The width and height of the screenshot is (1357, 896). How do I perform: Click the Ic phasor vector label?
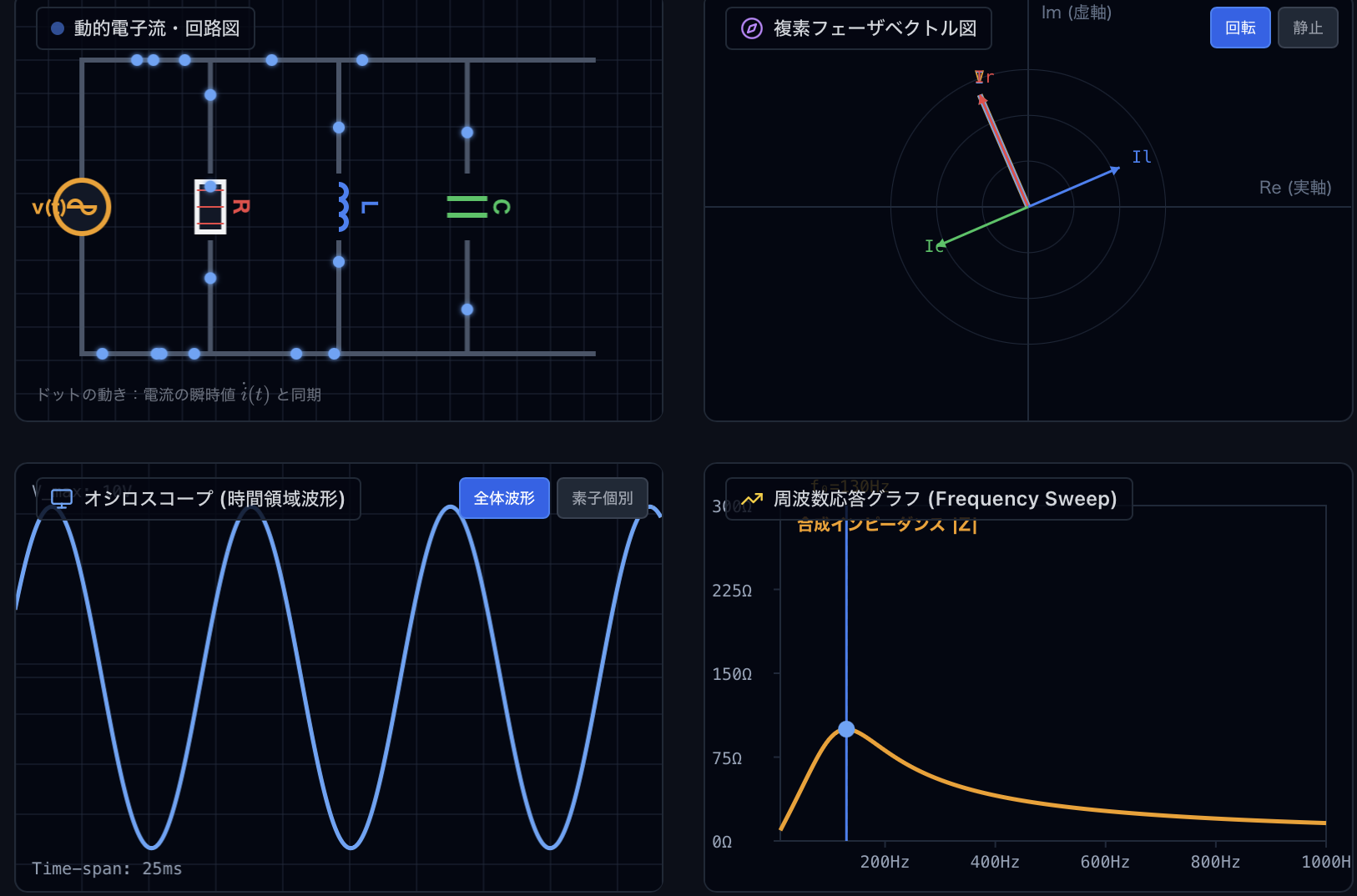point(934,246)
